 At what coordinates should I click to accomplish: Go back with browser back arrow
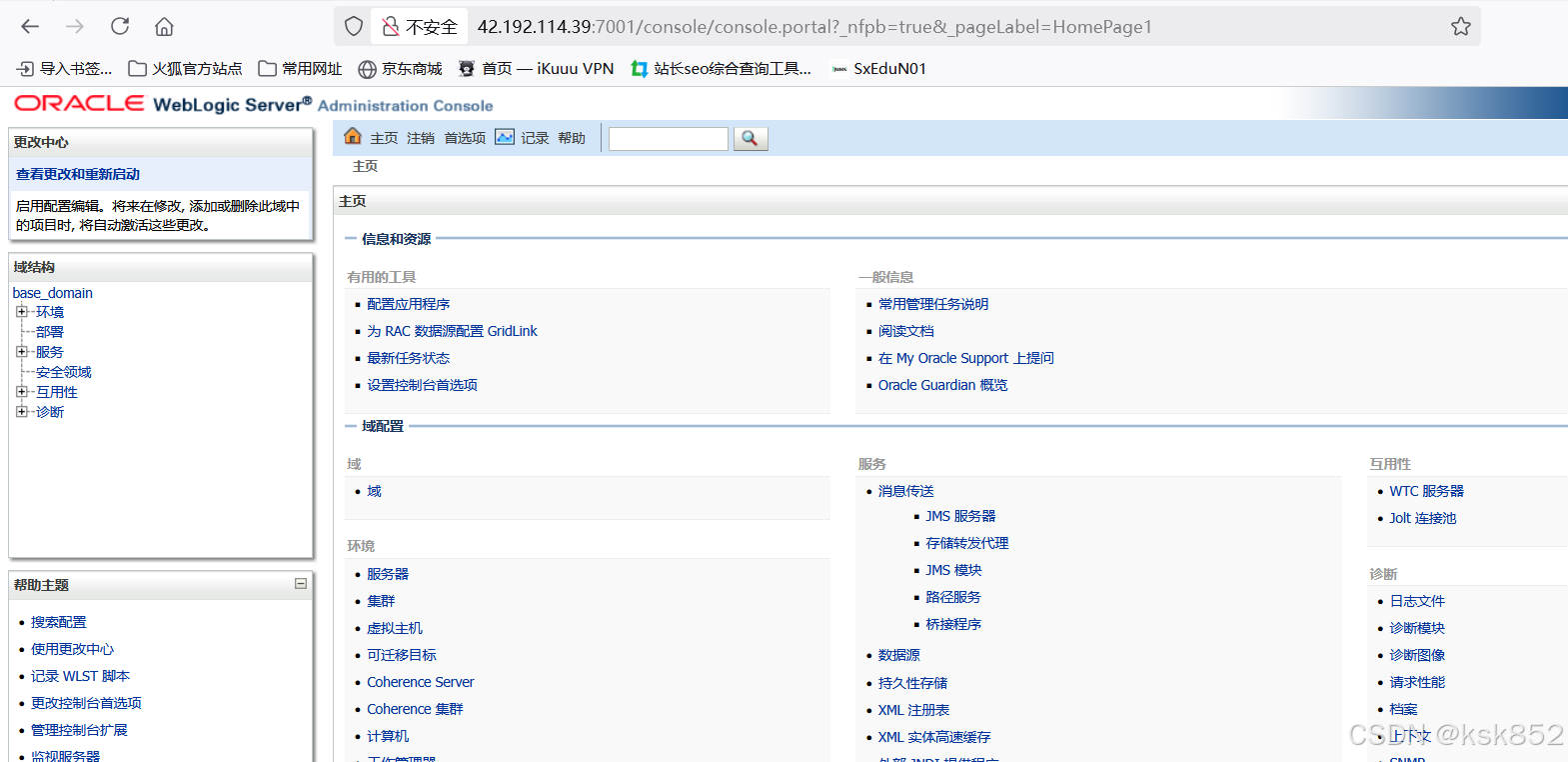(30, 27)
